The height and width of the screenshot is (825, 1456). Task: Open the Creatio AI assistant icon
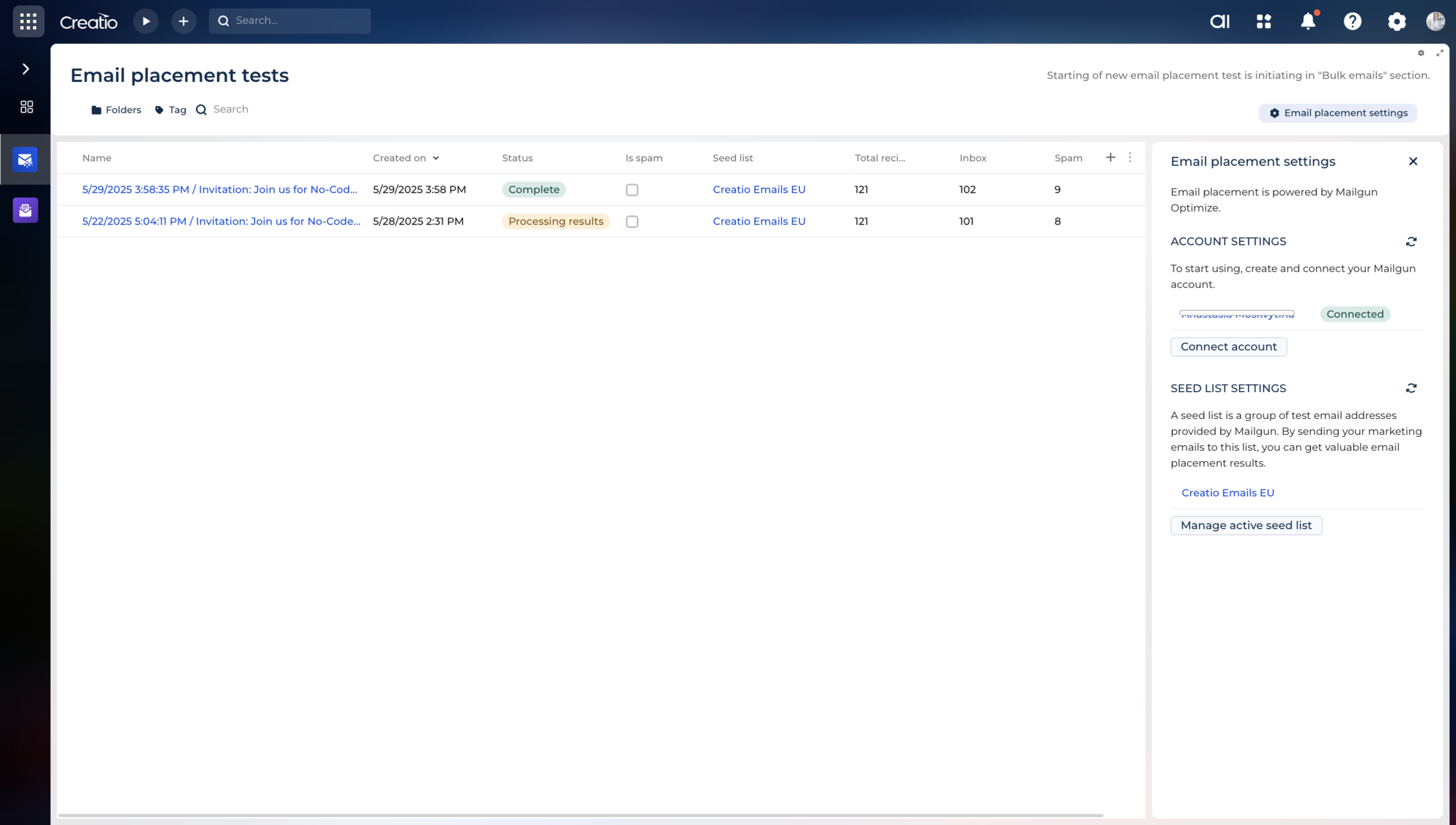tap(1219, 21)
